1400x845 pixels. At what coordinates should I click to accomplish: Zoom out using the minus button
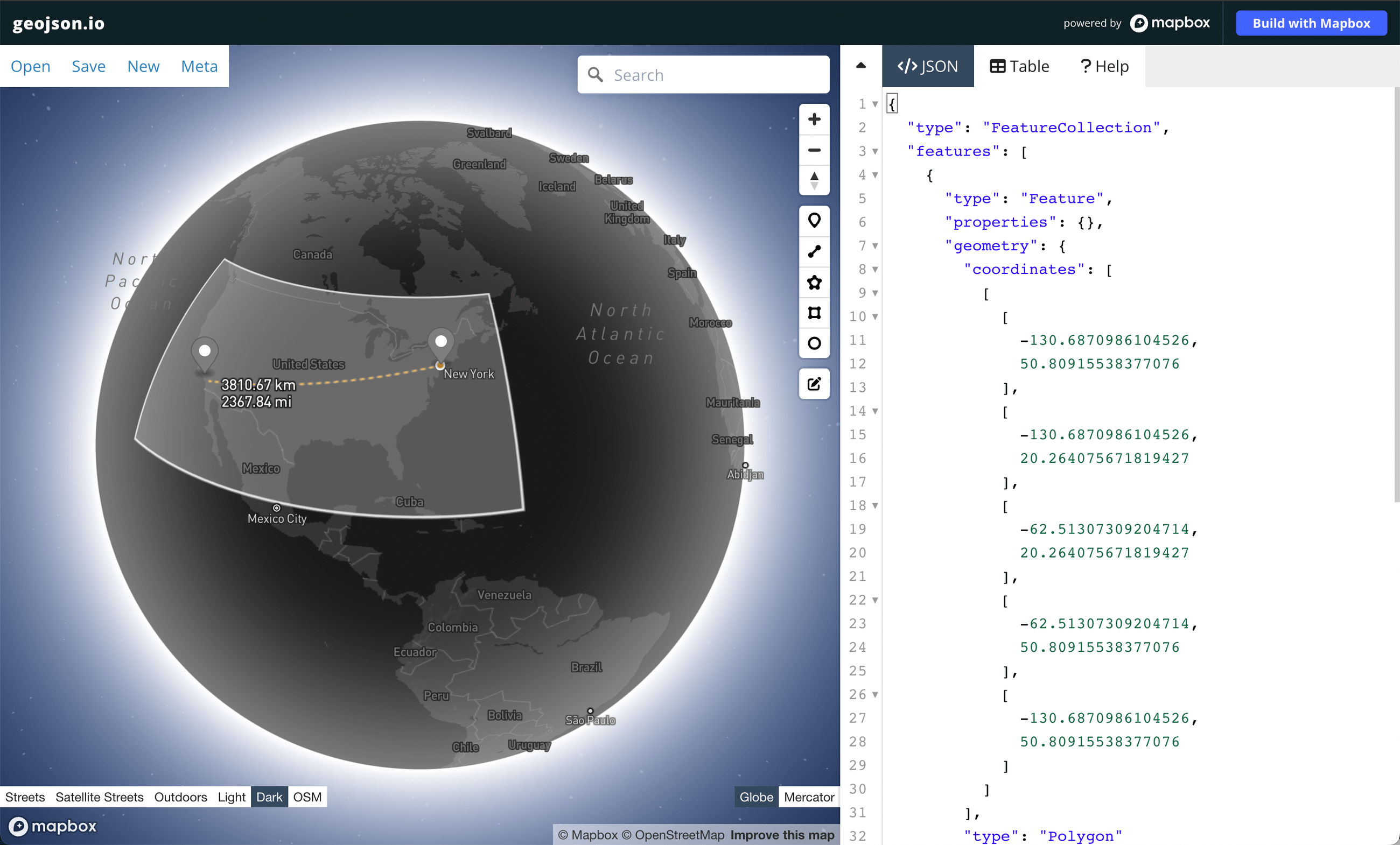point(814,149)
